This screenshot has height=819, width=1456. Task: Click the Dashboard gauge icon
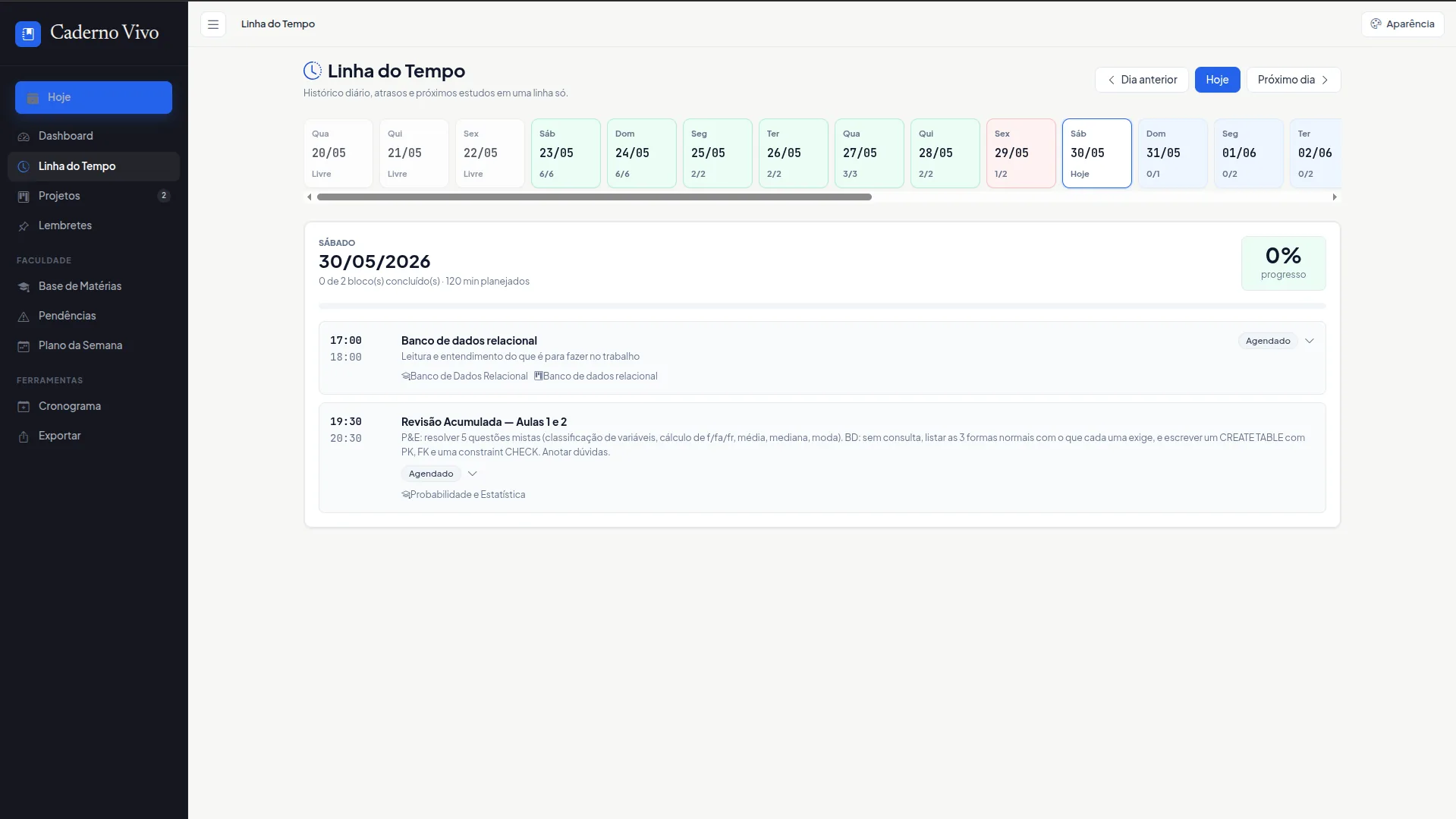click(x=24, y=137)
